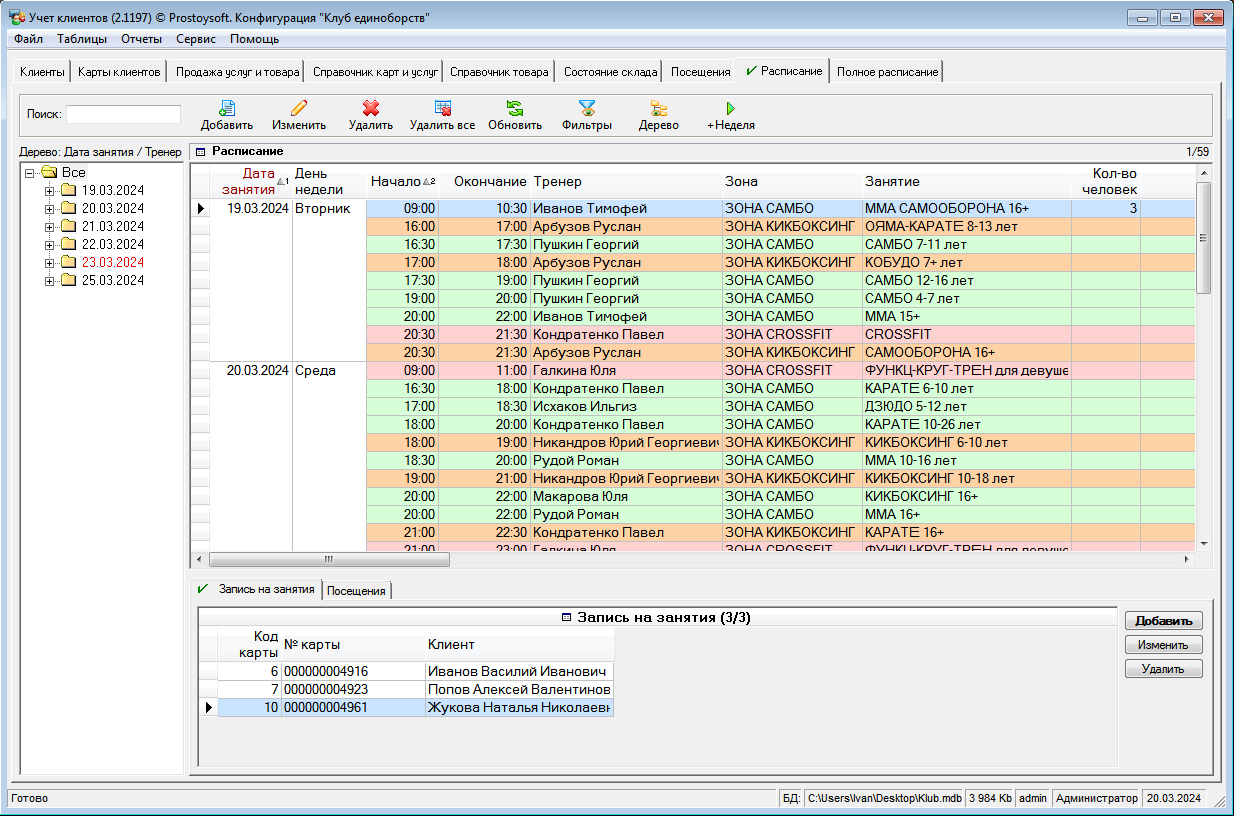Expand the 20.03.2024 tree node
The height and width of the screenshot is (816, 1234).
click(x=50, y=208)
